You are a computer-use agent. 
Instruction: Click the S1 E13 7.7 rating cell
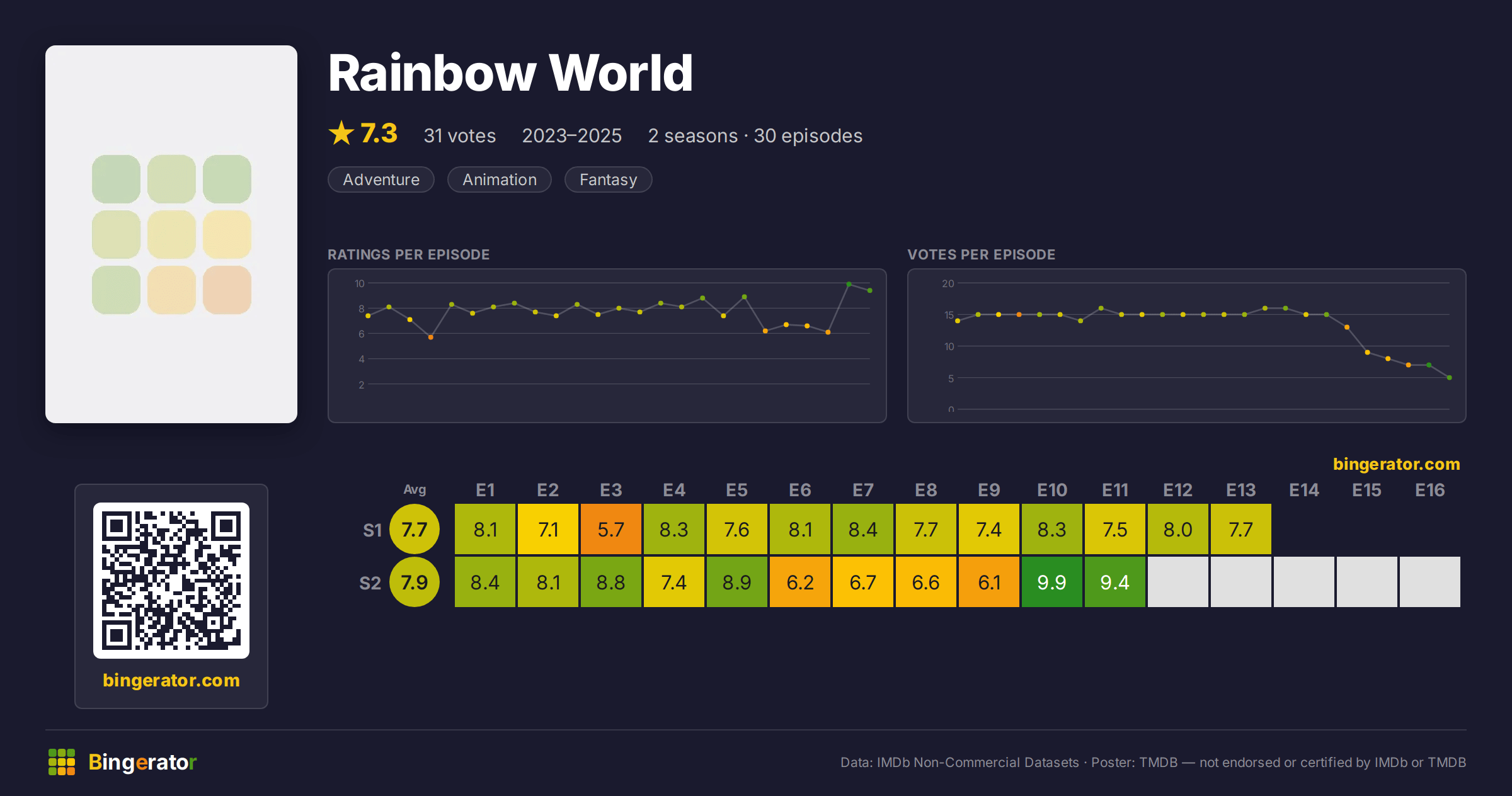(1241, 529)
